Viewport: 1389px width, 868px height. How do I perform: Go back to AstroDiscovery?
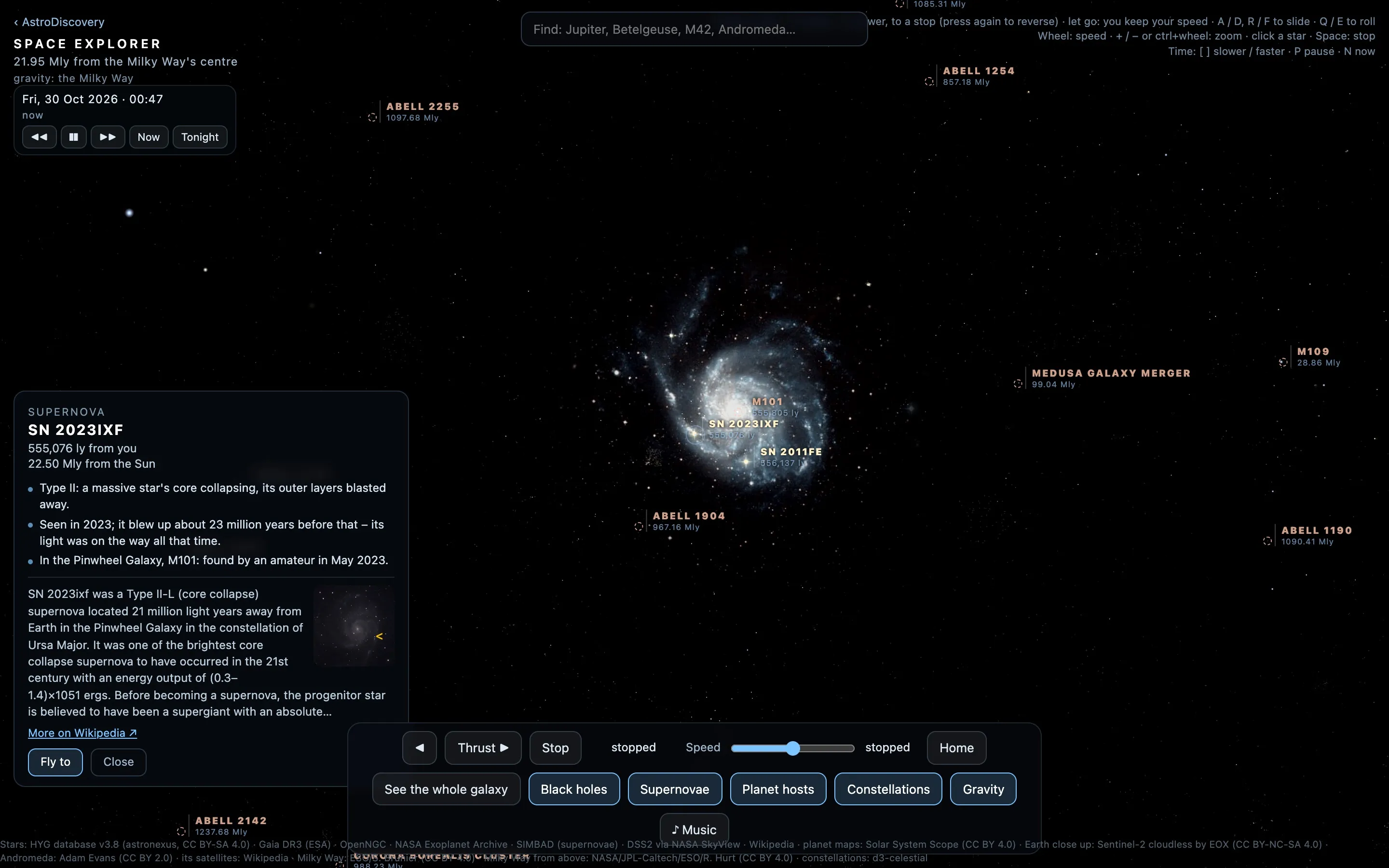click(x=59, y=22)
